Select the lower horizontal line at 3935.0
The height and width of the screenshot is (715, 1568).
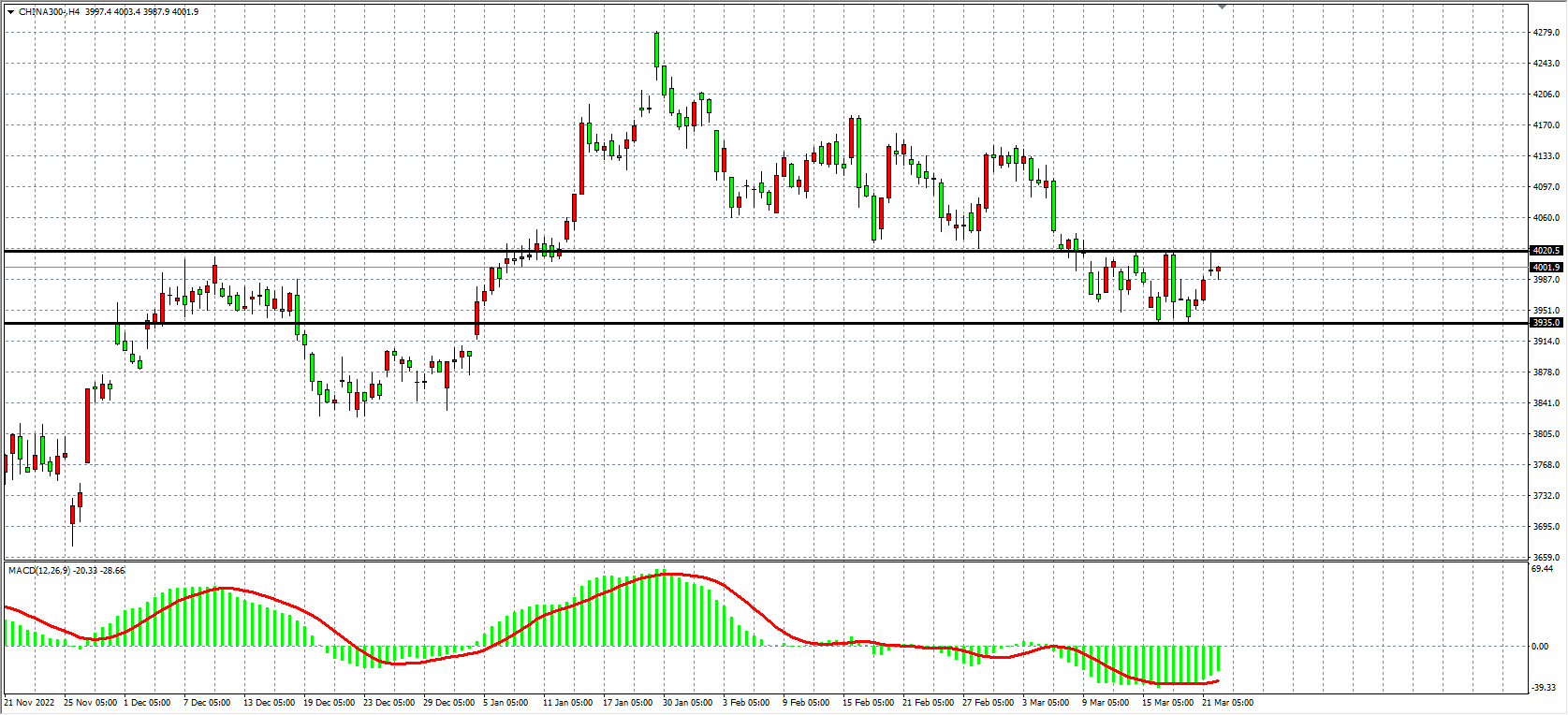[749, 324]
